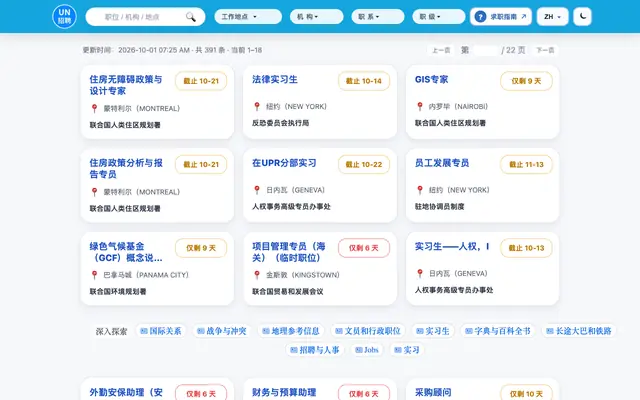Toggle dark mode moon icon
Viewport: 640px width, 400px height.
click(582, 17)
